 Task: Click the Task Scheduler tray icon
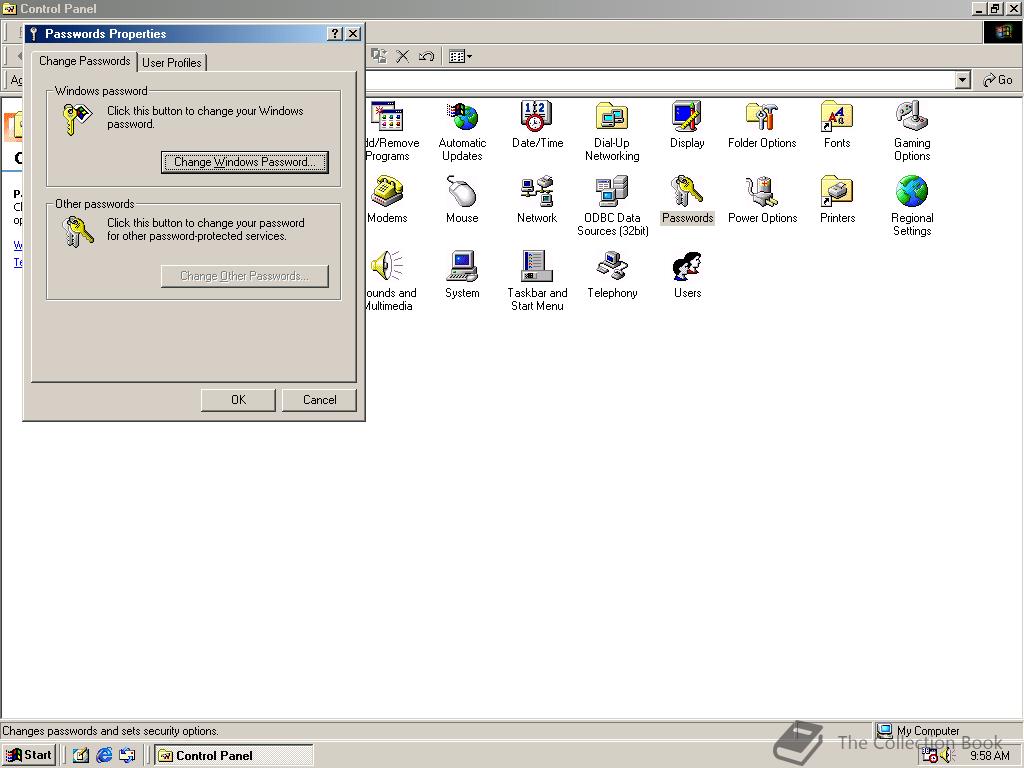pyautogui.click(x=929, y=755)
